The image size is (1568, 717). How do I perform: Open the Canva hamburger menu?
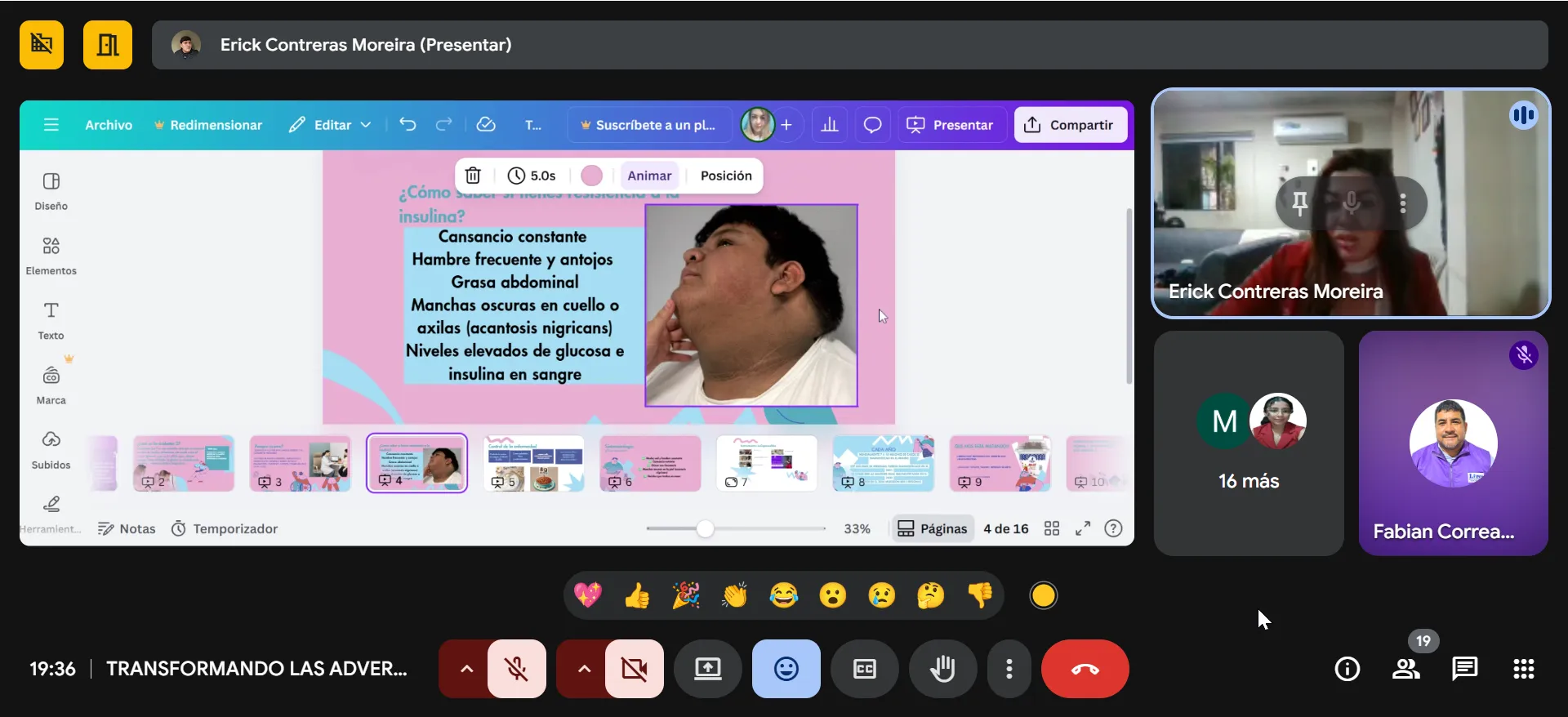pyautogui.click(x=51, y=125)
